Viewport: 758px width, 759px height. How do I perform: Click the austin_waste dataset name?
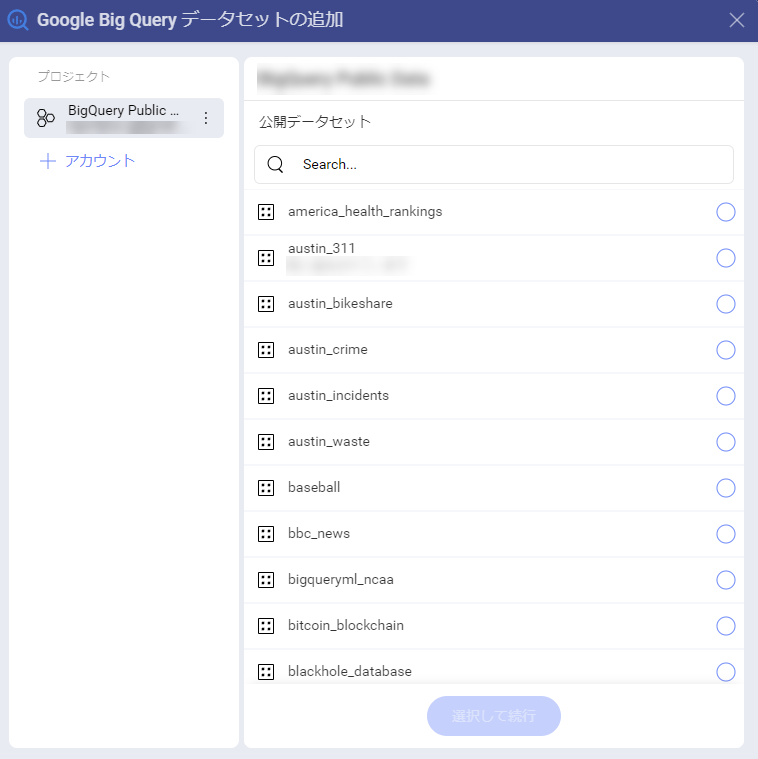pyautogui.click(x=329, y=441)
